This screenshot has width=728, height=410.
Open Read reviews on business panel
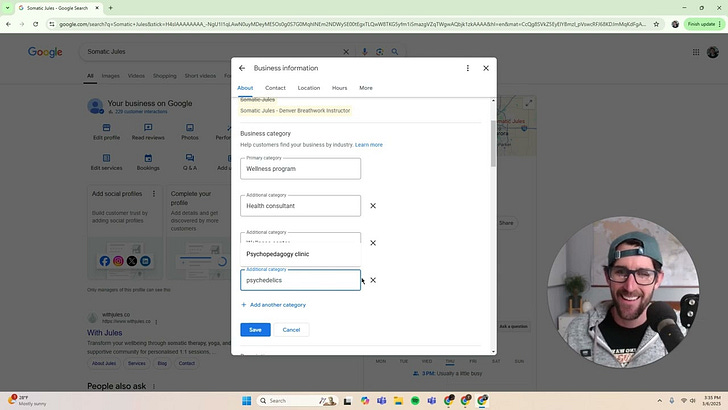click(148, 132)
